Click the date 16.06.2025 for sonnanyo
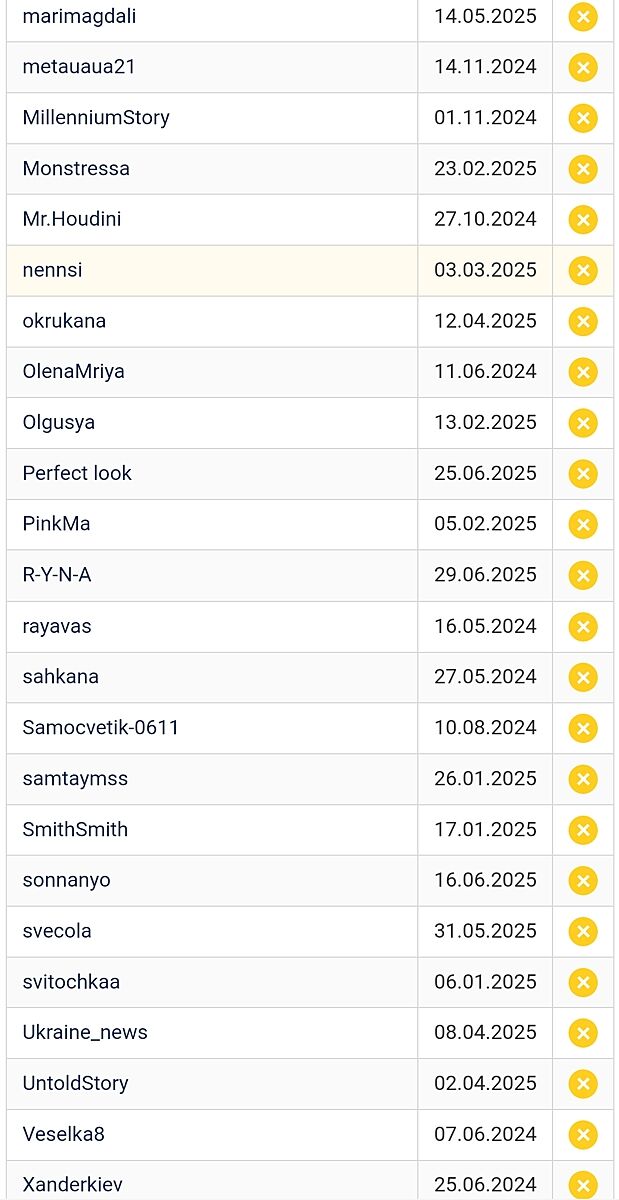Screen dimensions: 619x1200 (x=485, y=880)
